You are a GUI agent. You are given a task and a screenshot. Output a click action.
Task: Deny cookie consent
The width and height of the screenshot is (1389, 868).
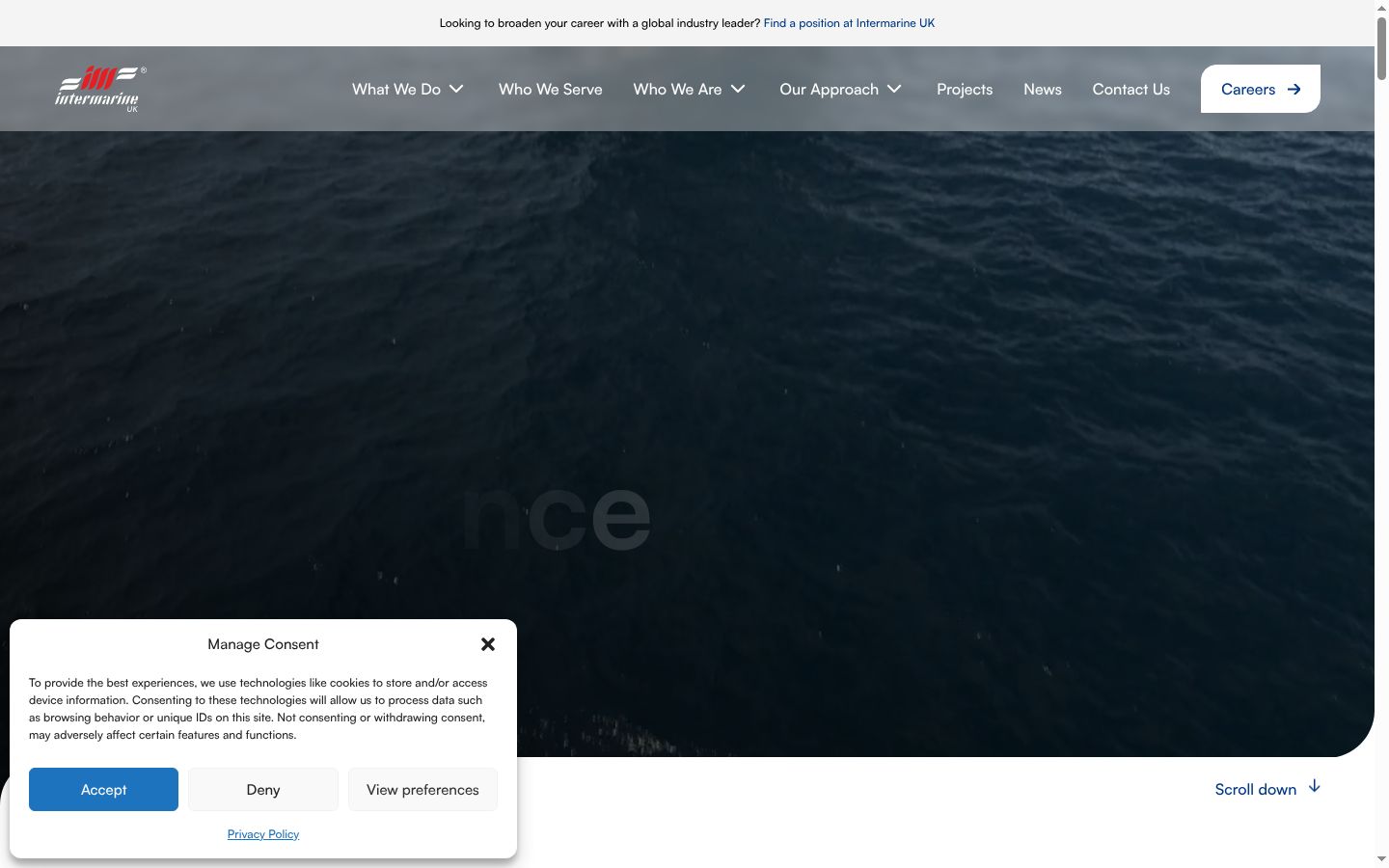(x=263, y=789)
